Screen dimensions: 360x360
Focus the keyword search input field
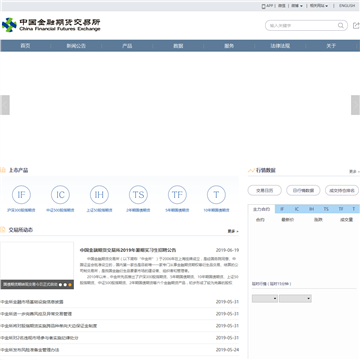302,25
